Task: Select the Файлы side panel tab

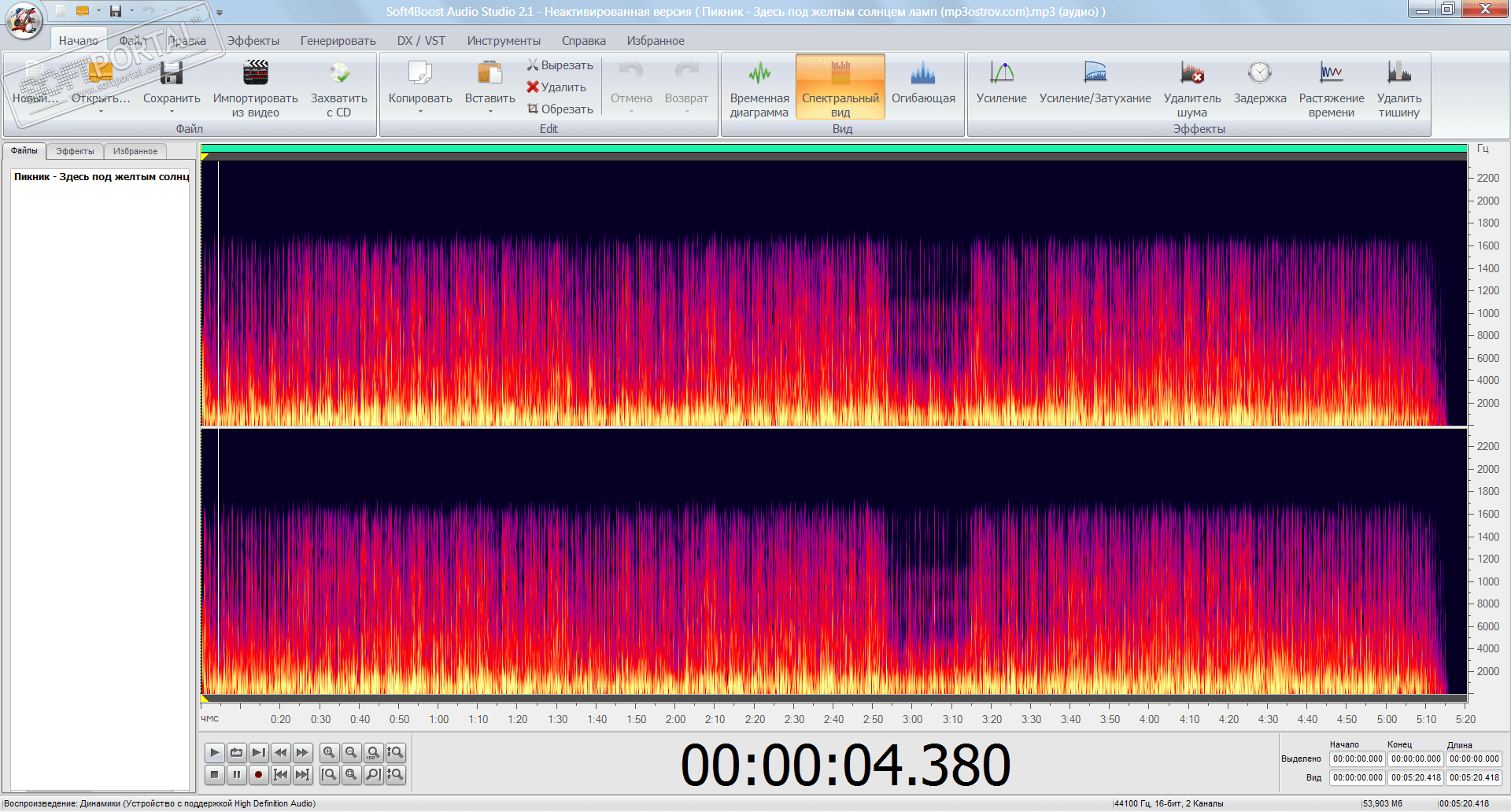Action: pos(24,151)
